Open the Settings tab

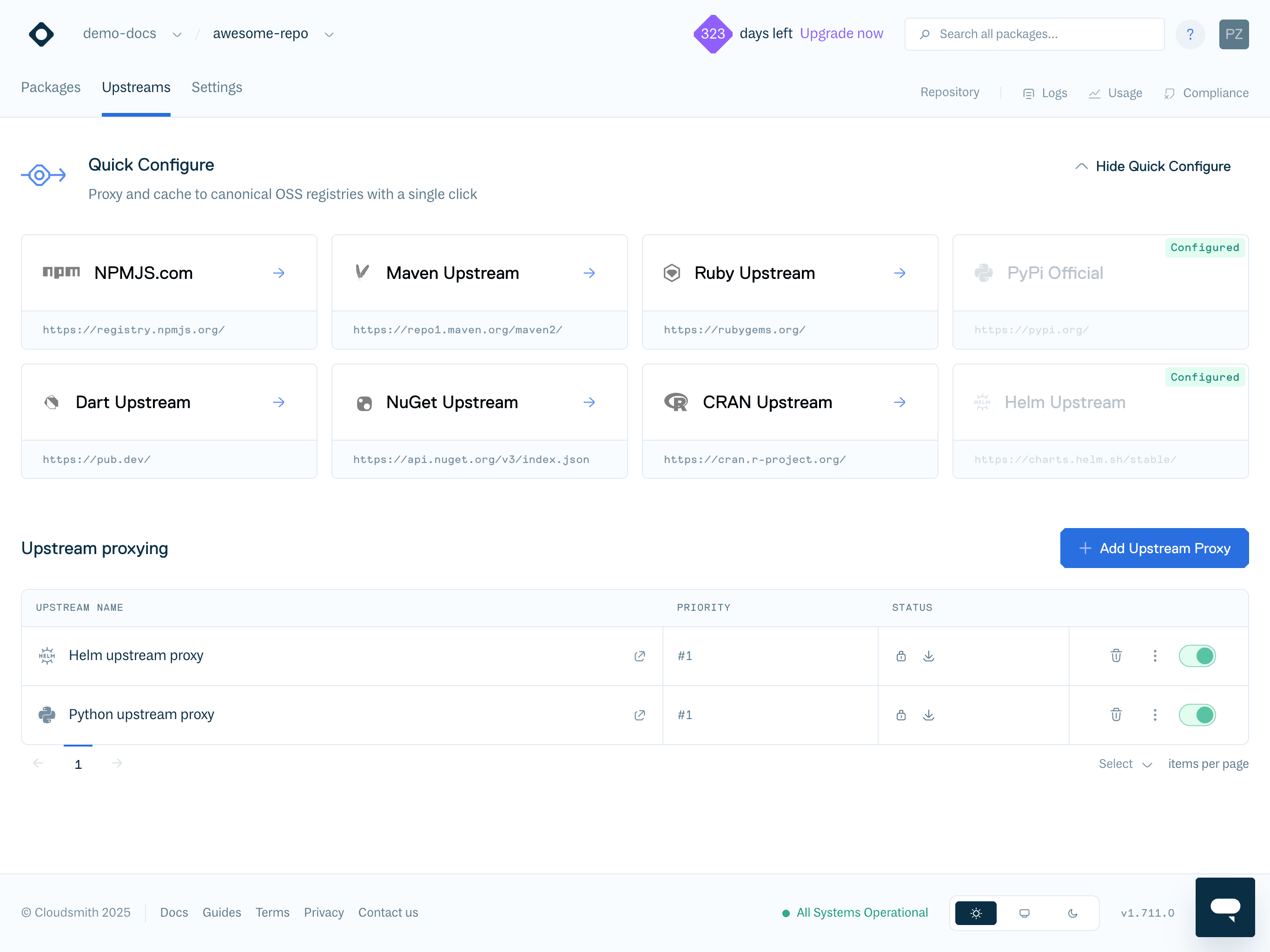tap(217, 87)
